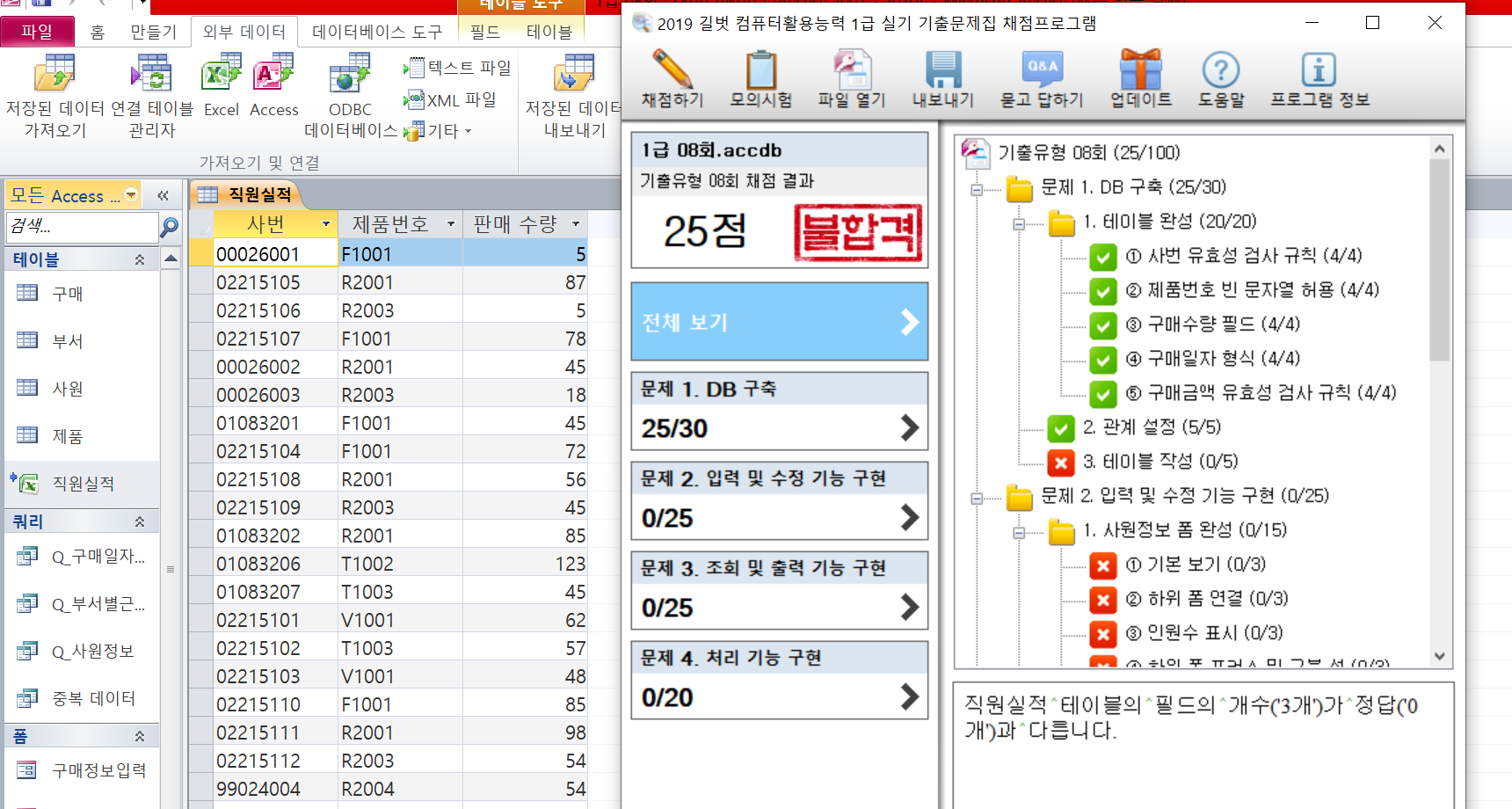
Task: Open 도움말 help icon
Action: coord(1221,72)
